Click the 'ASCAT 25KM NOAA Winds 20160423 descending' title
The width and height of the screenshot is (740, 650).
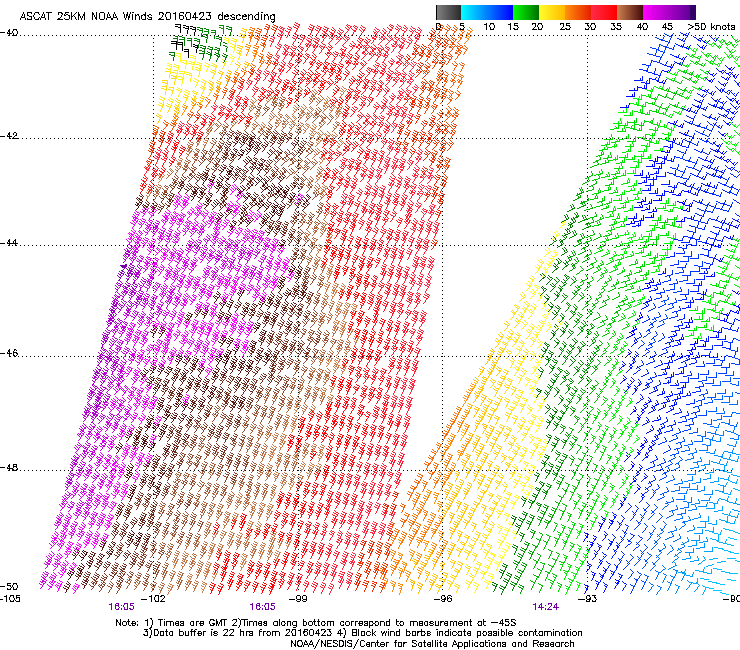point(147,16)
